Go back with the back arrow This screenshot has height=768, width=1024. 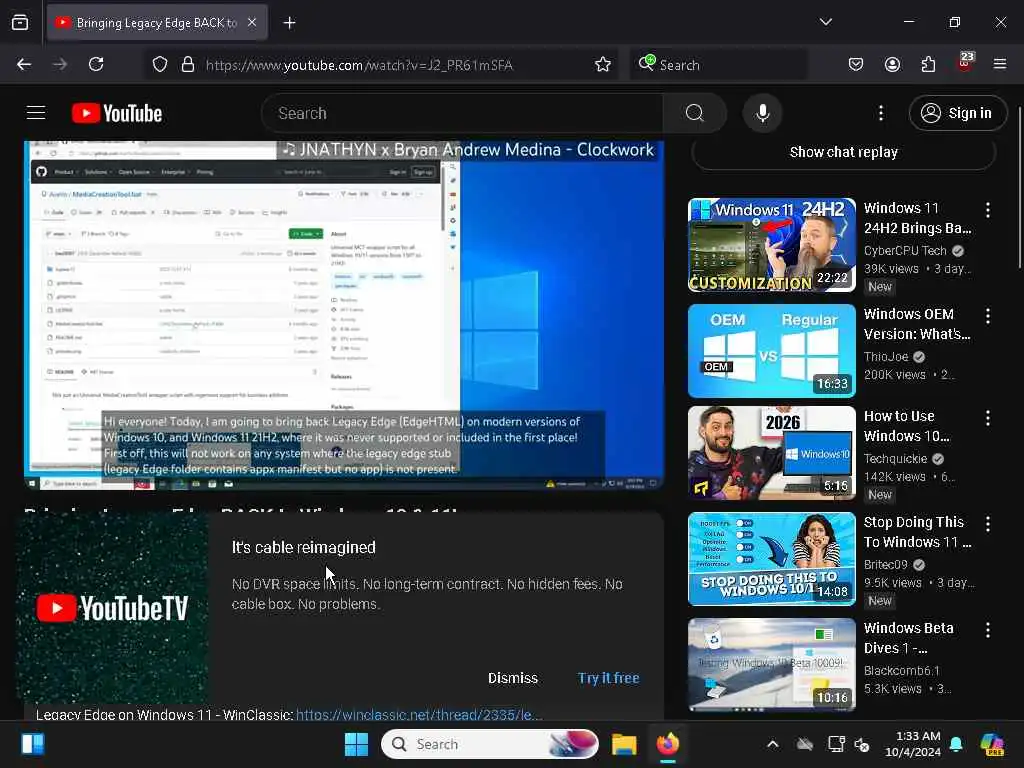coord(24,64)
